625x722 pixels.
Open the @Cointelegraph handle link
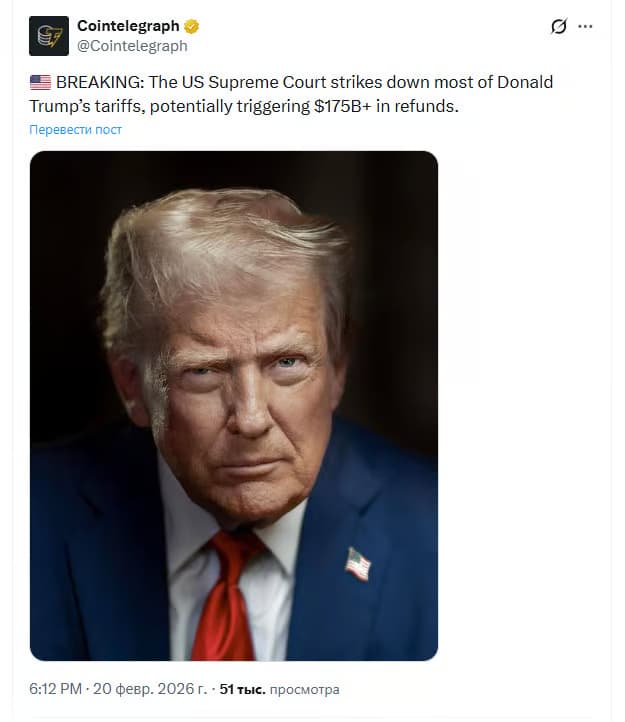tap(132, 46)
